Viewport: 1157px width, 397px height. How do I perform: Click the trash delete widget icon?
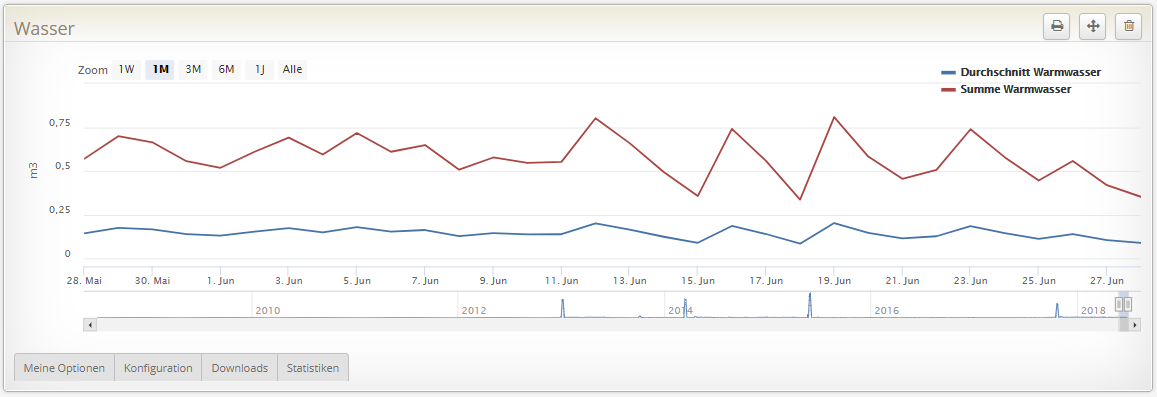pos(1128,27)
